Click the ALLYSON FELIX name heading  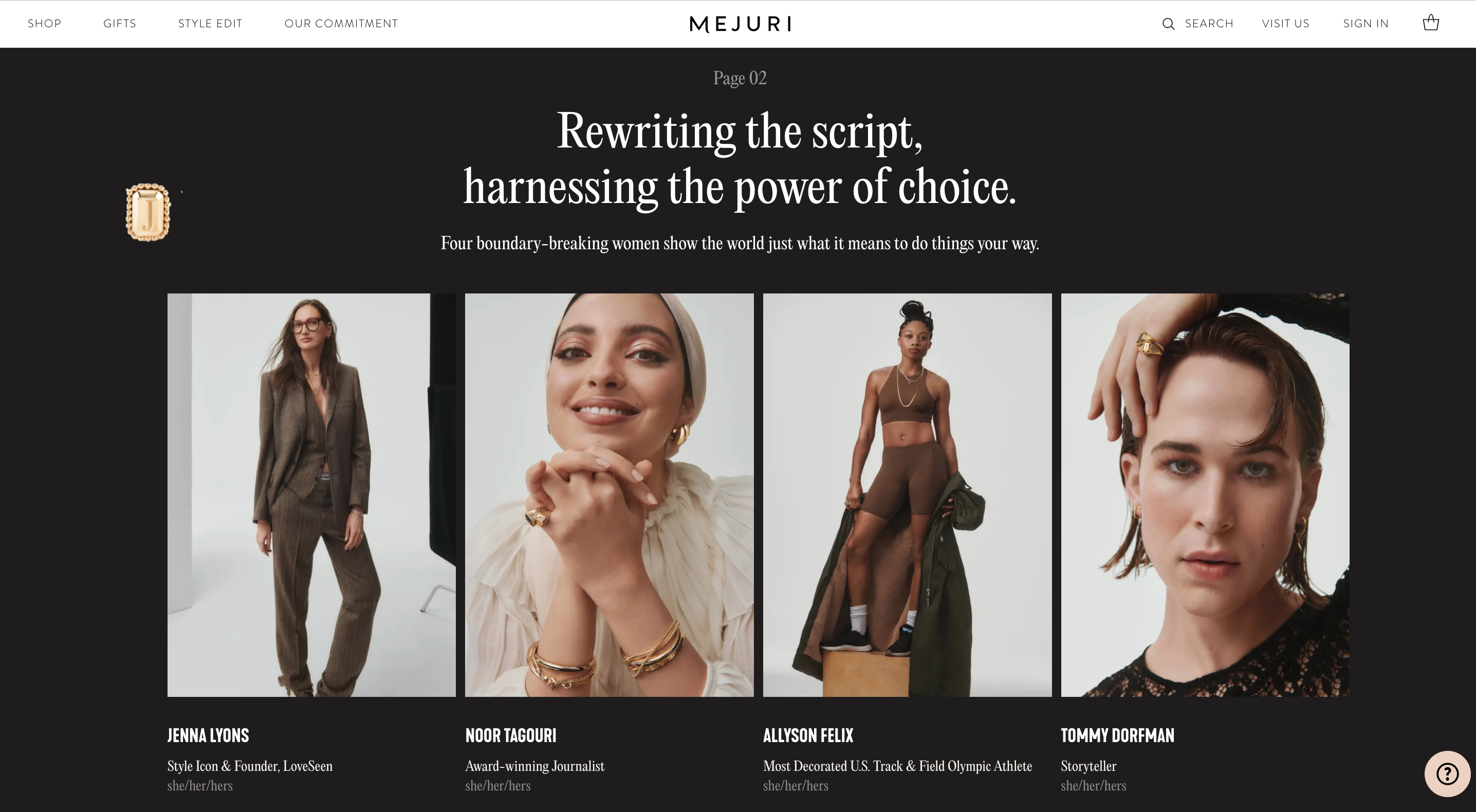808,735
